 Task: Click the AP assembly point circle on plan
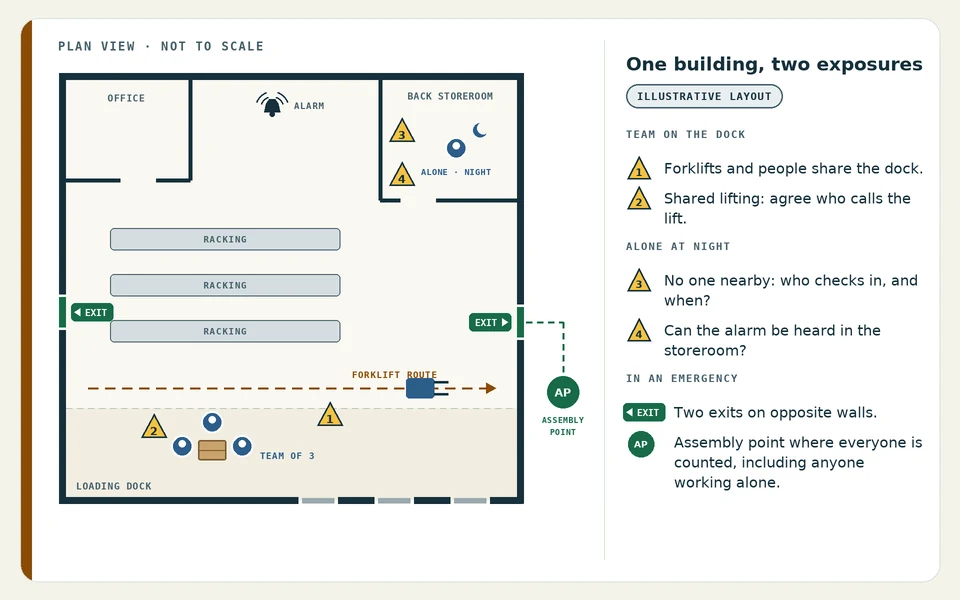point(563,392)
